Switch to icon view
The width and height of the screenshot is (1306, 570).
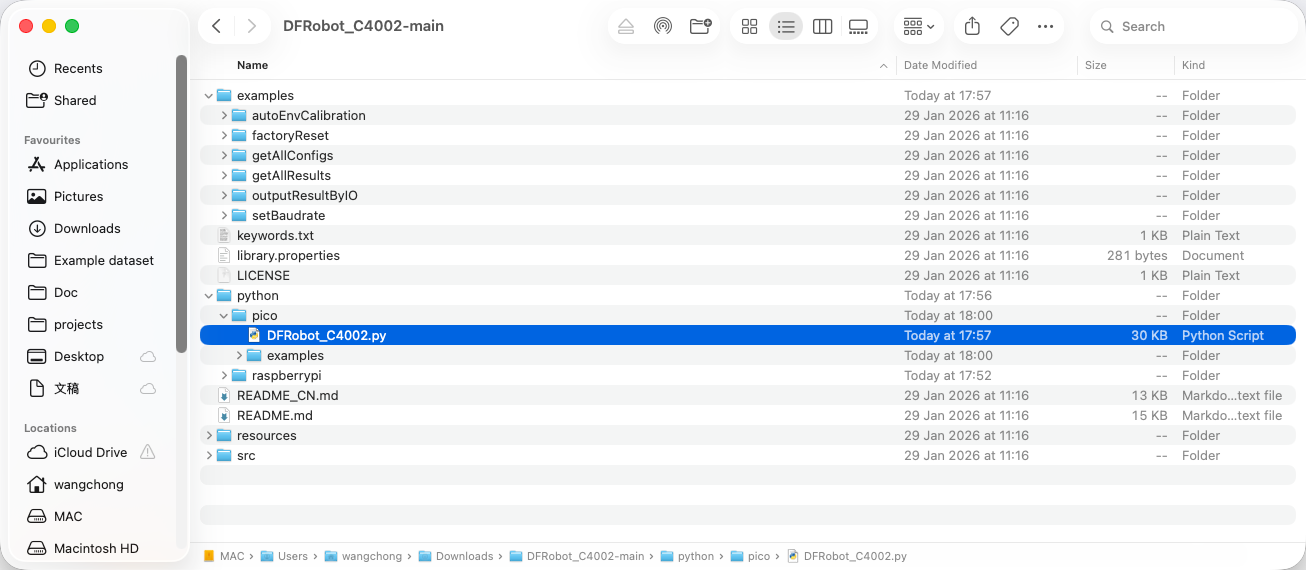[749, 27]
